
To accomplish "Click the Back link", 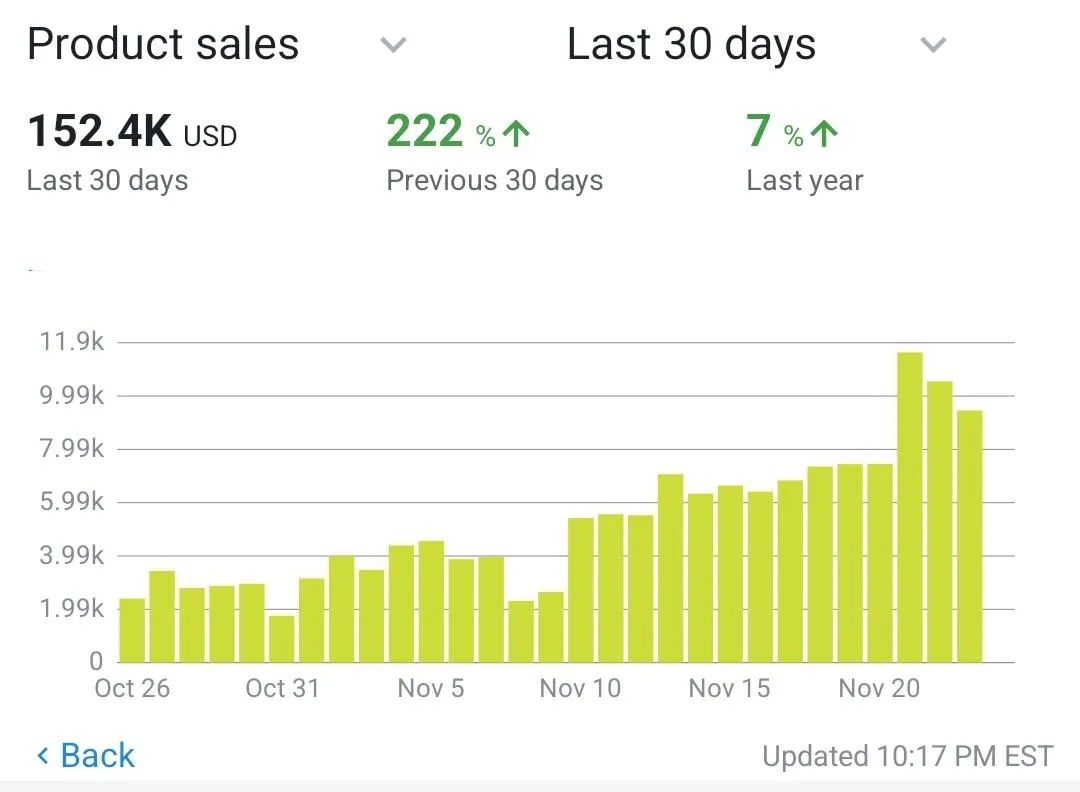I will (x=97, y=755).
